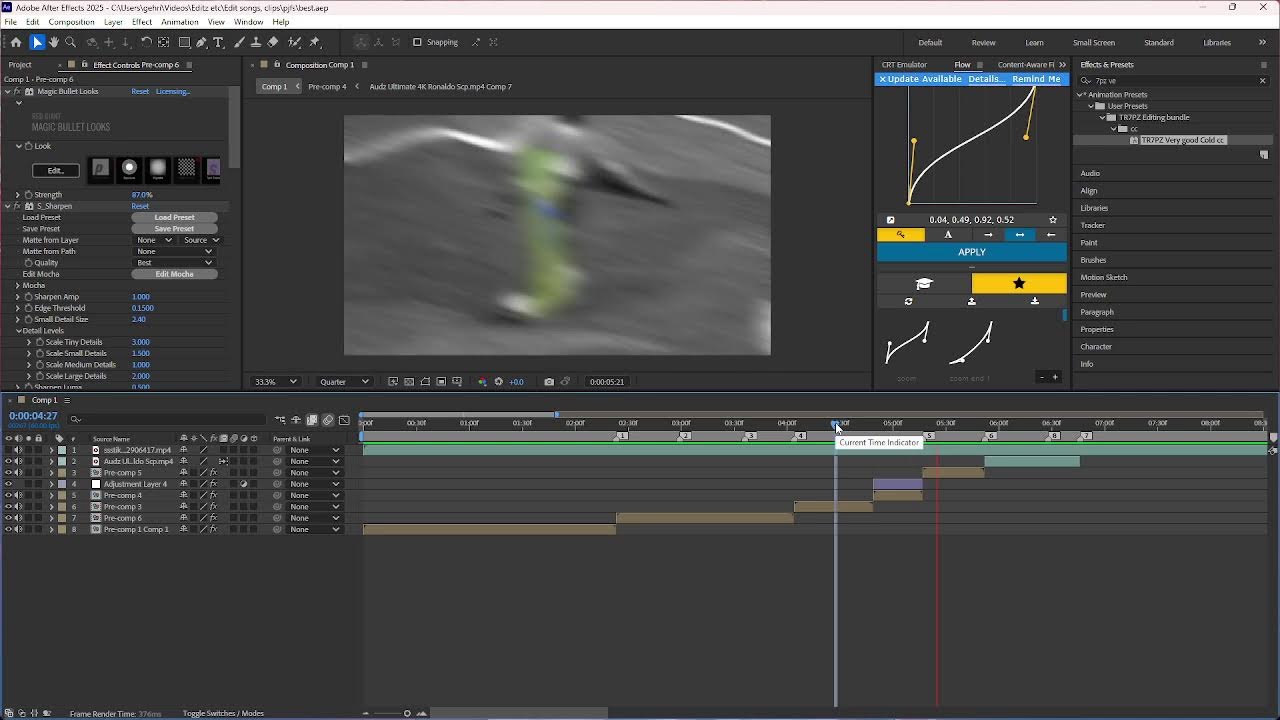1280x720 pixels.
Task: Select the Puppet Pin tool
Action: (314, 42)
